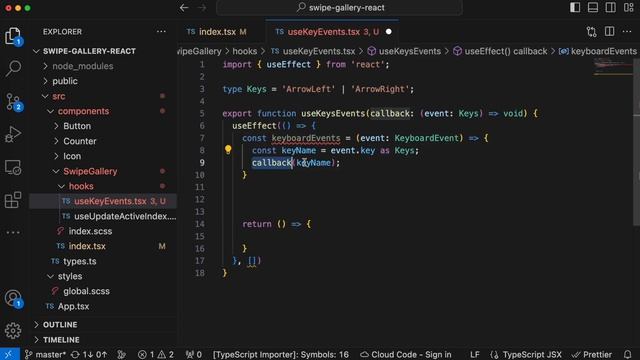Split the editor right
Screen dimensions: 640x360
click(609, 31)
